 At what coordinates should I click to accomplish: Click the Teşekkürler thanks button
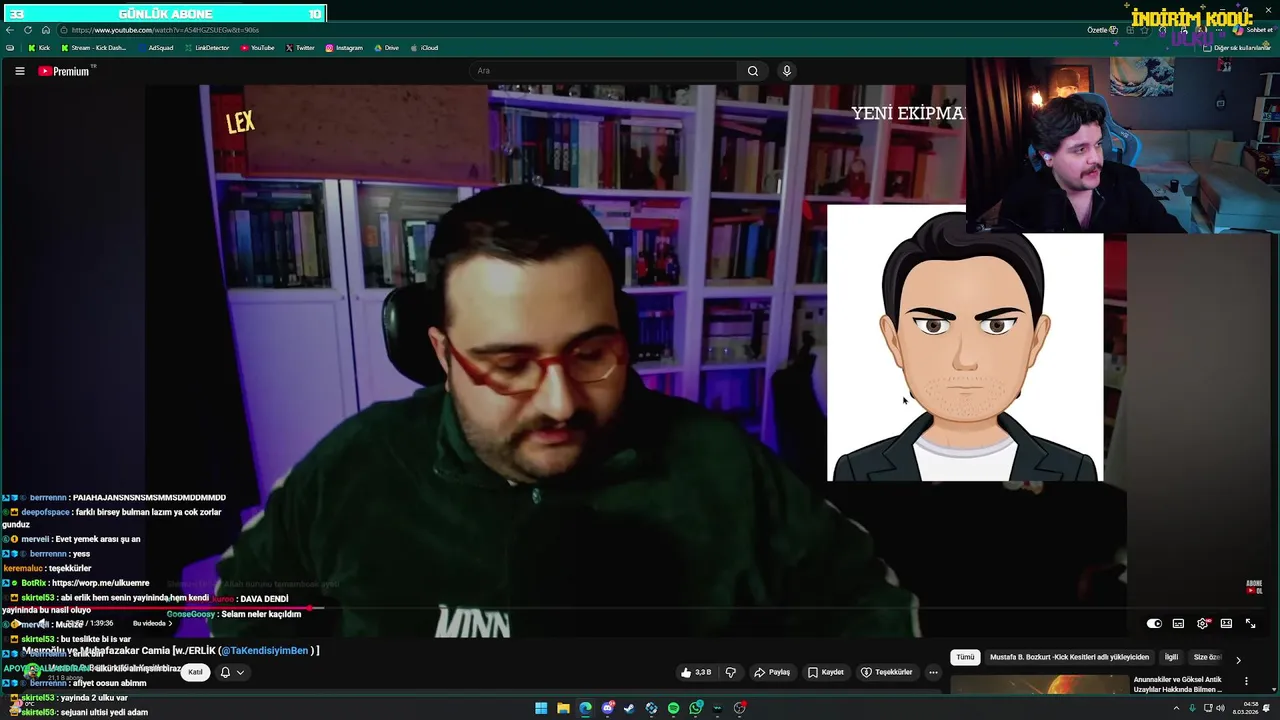886,672
